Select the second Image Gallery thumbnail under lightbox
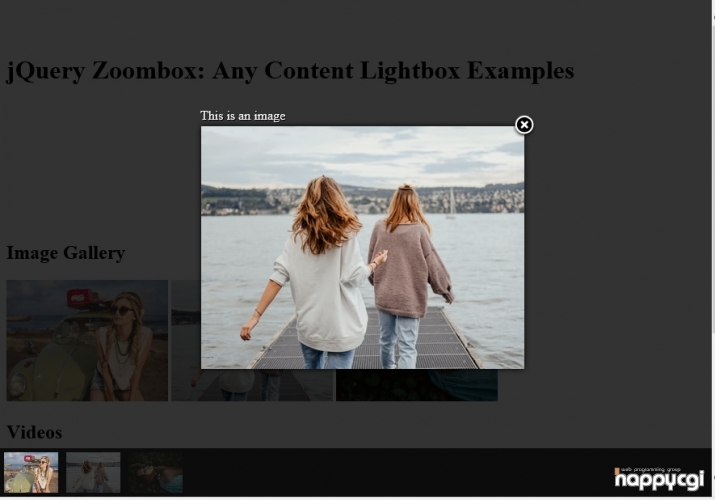Screen dimensions: 715x500 coord(252,385)
